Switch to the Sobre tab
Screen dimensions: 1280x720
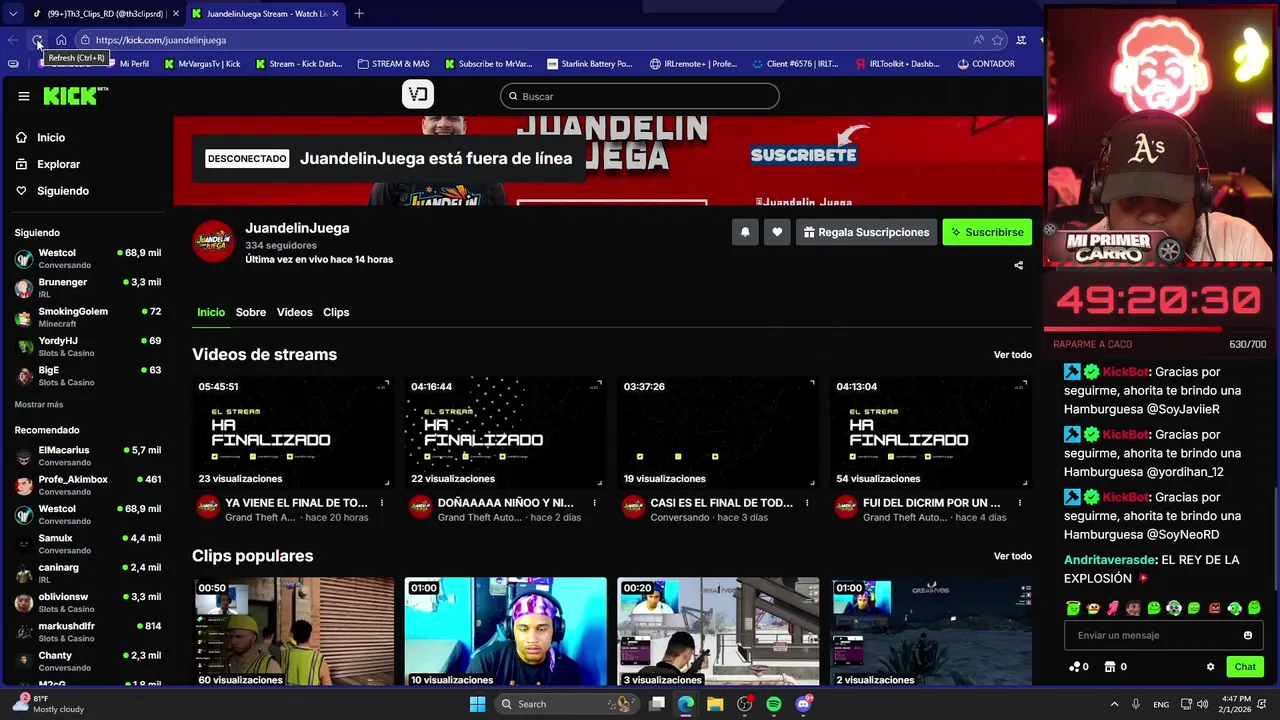click(251, 312)
